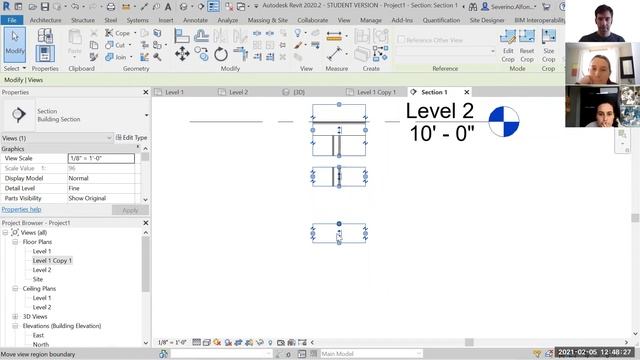Click the Join geometry tool
Image resolution: width=640 pixels, height=360 pixels.
click(116, 57)
